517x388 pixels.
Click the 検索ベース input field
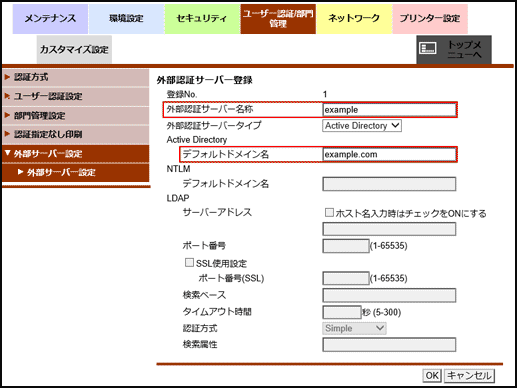pyautogui.click(x=389, y=295)
